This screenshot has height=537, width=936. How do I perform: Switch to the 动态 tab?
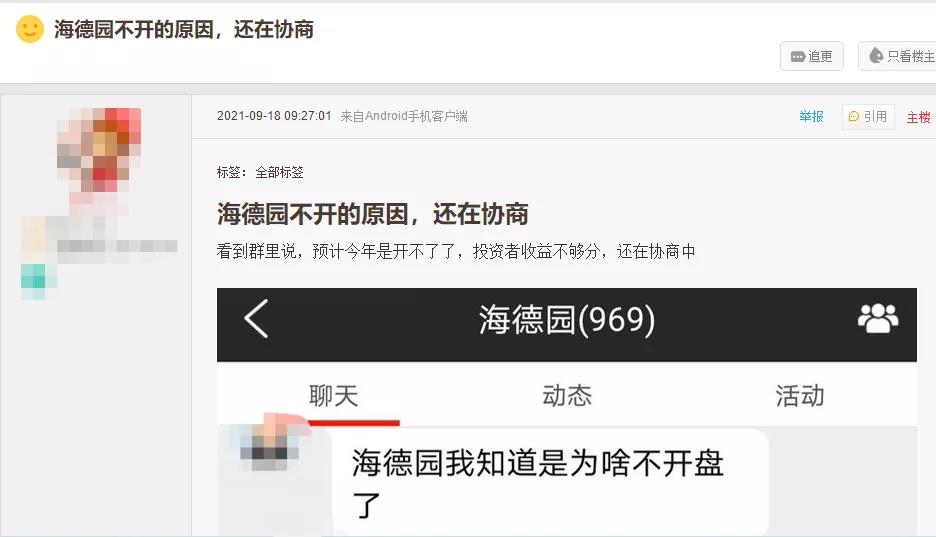click(x=566, y=396)
